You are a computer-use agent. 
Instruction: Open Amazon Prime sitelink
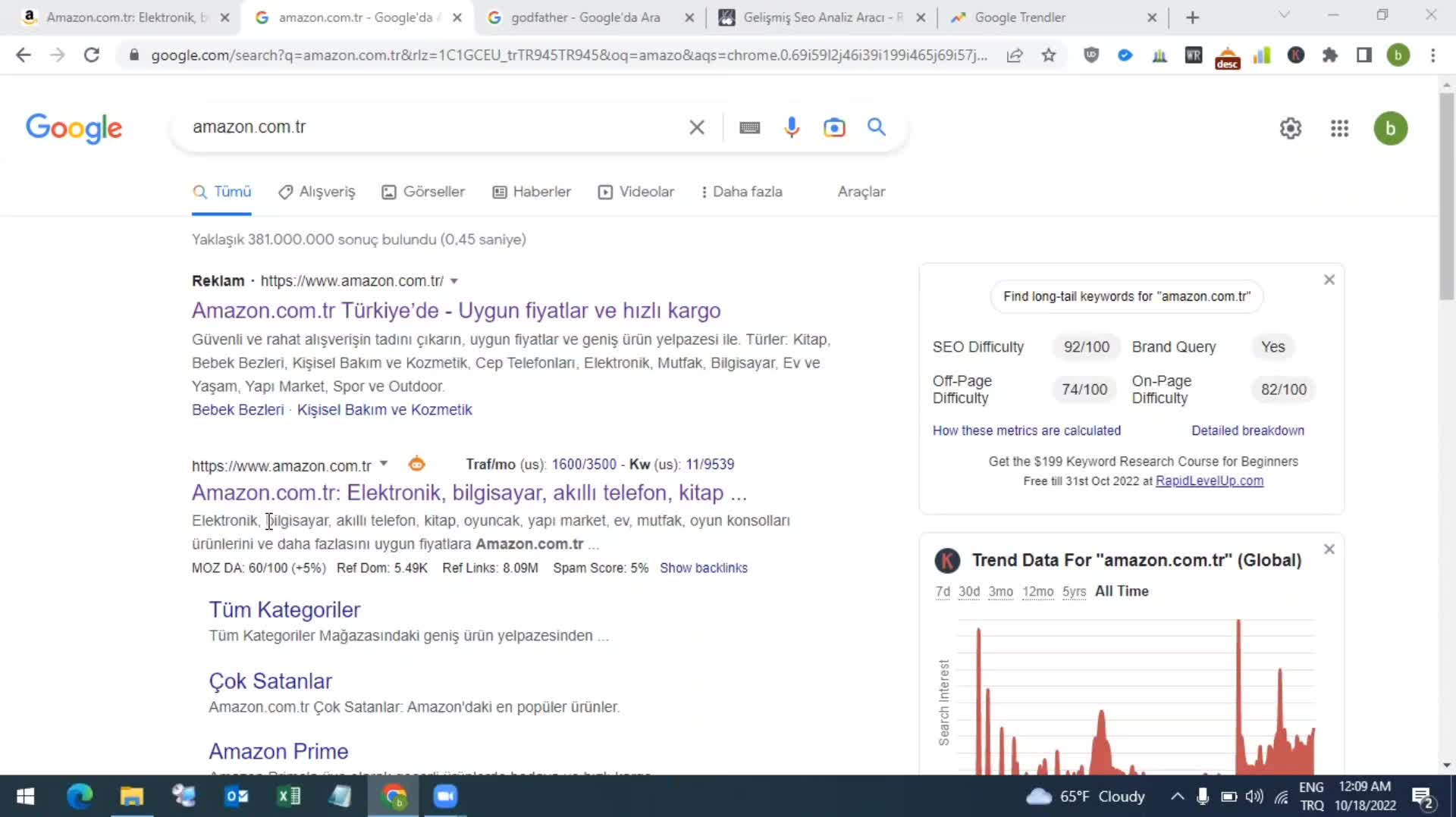coord(278,752)
